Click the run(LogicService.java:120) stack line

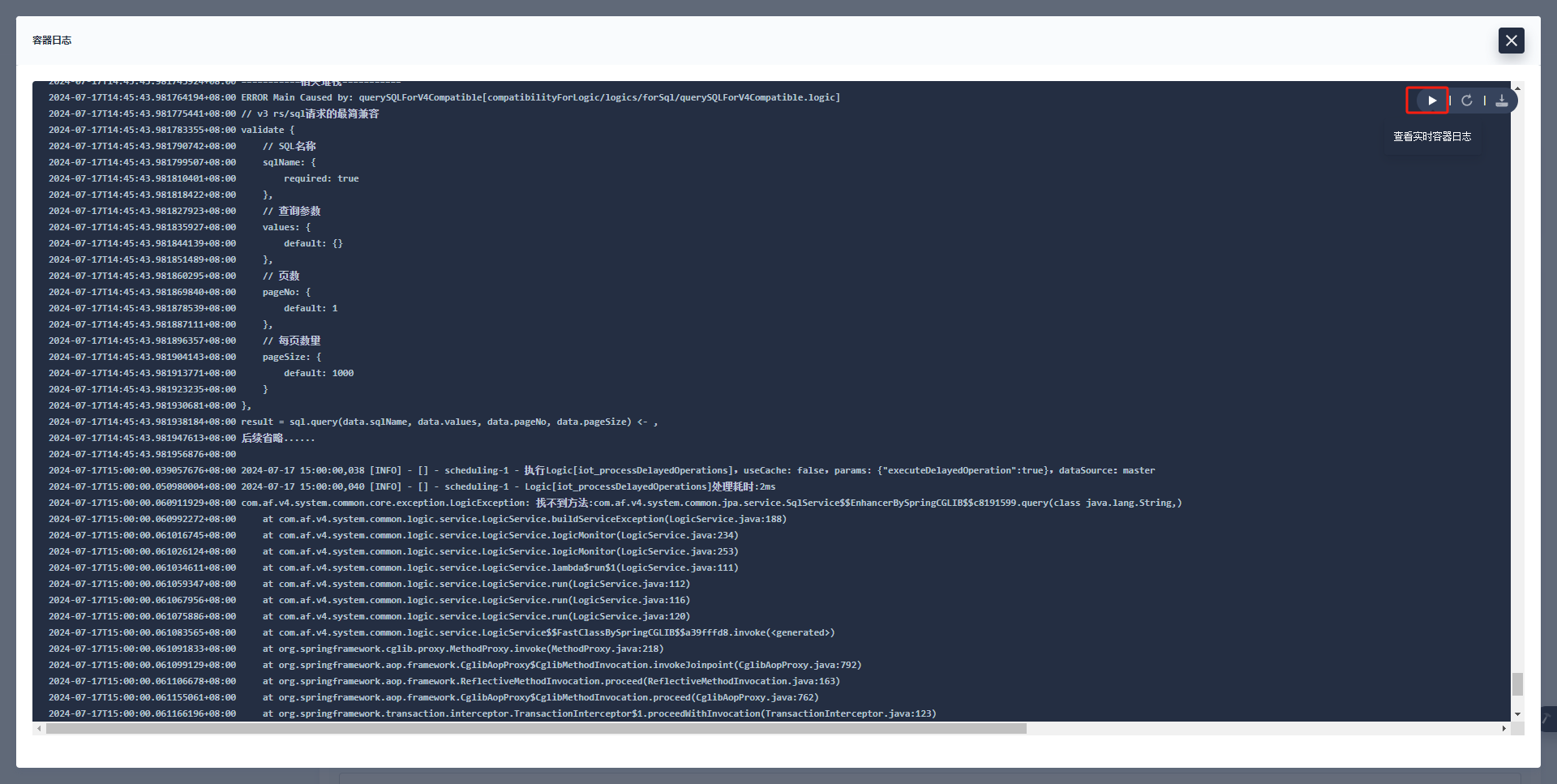[369, 616]
